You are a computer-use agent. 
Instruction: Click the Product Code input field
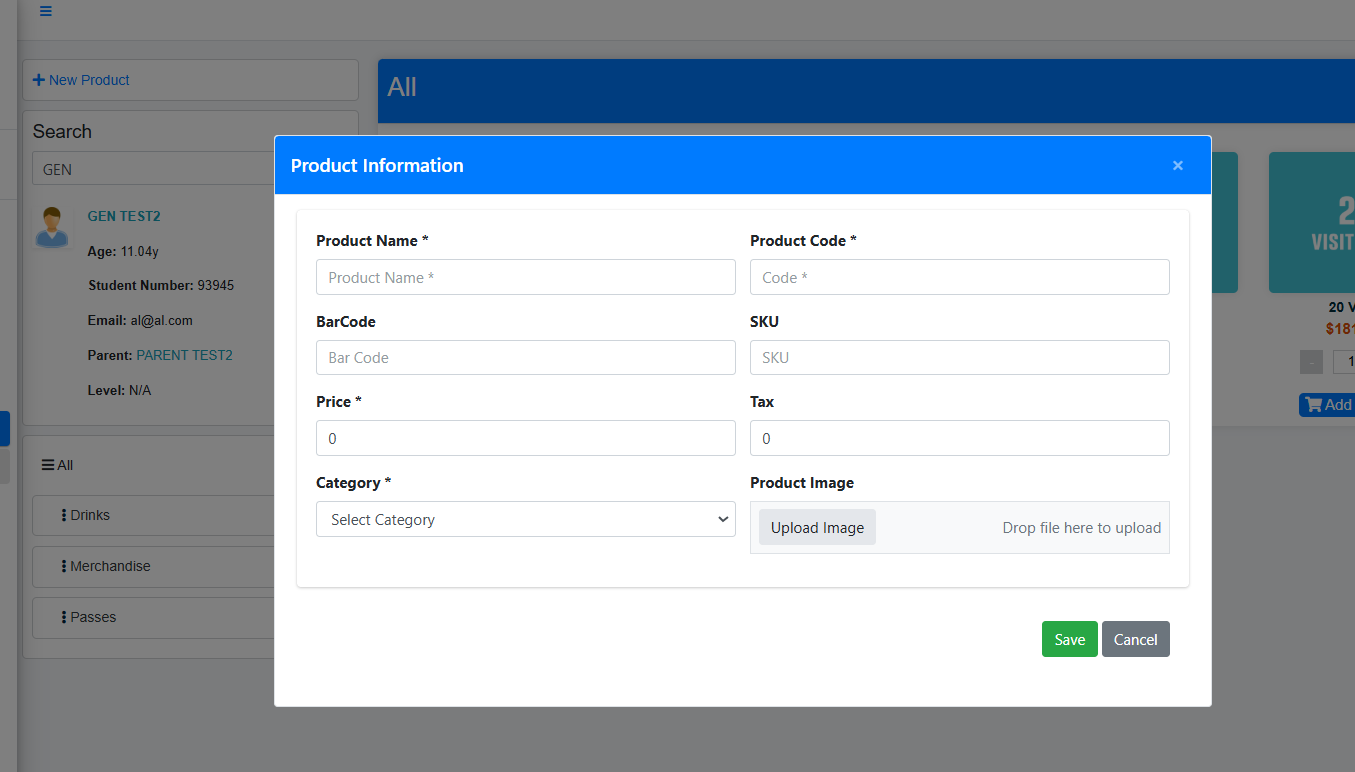(960, 277)
